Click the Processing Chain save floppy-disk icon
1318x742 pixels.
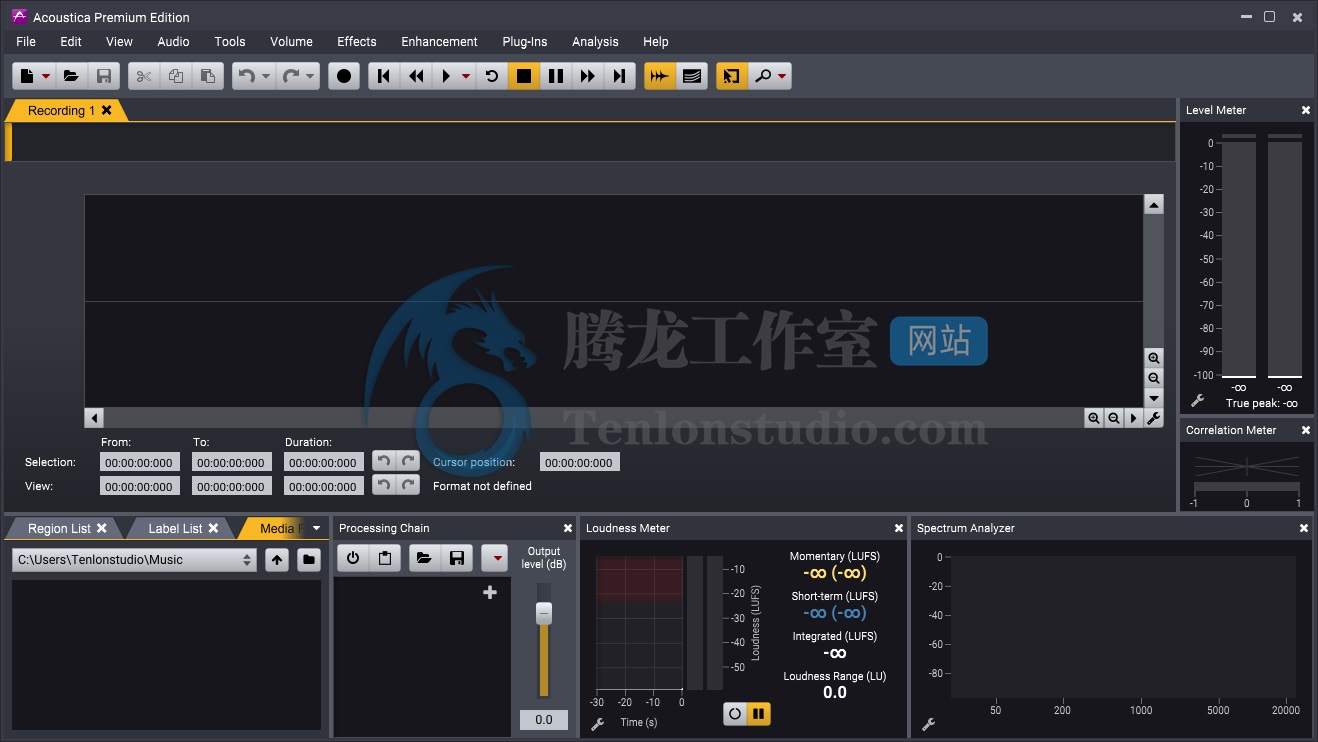pos(456,558)
